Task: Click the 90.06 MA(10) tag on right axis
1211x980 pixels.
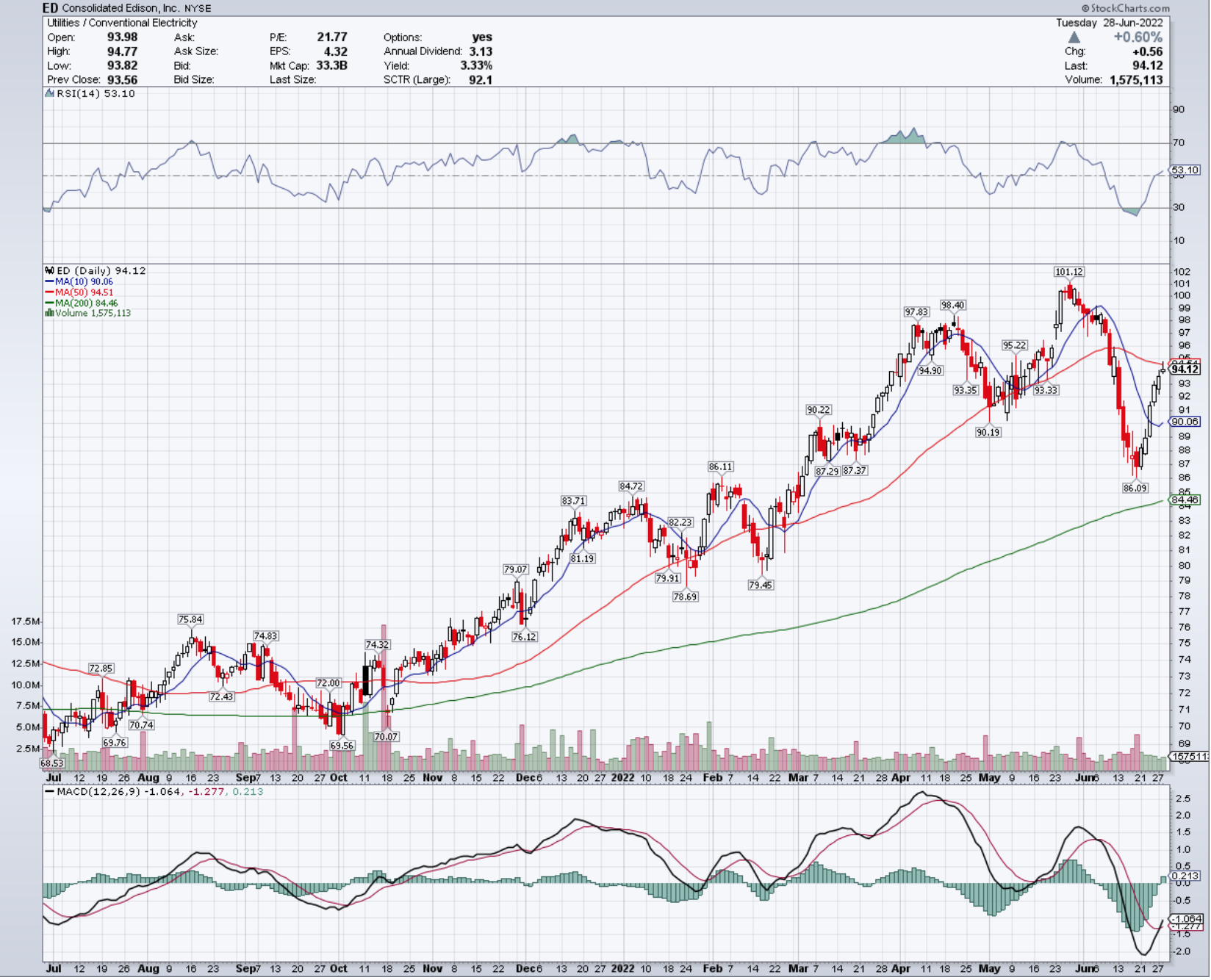Action: (1185, 422)
